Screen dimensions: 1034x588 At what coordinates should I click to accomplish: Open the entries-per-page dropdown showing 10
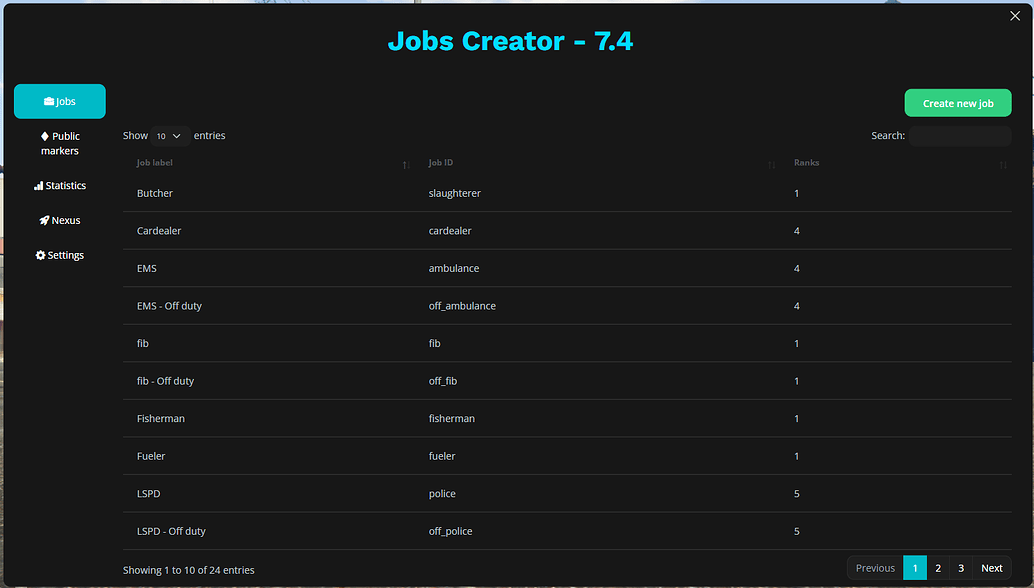coord(168,135)
